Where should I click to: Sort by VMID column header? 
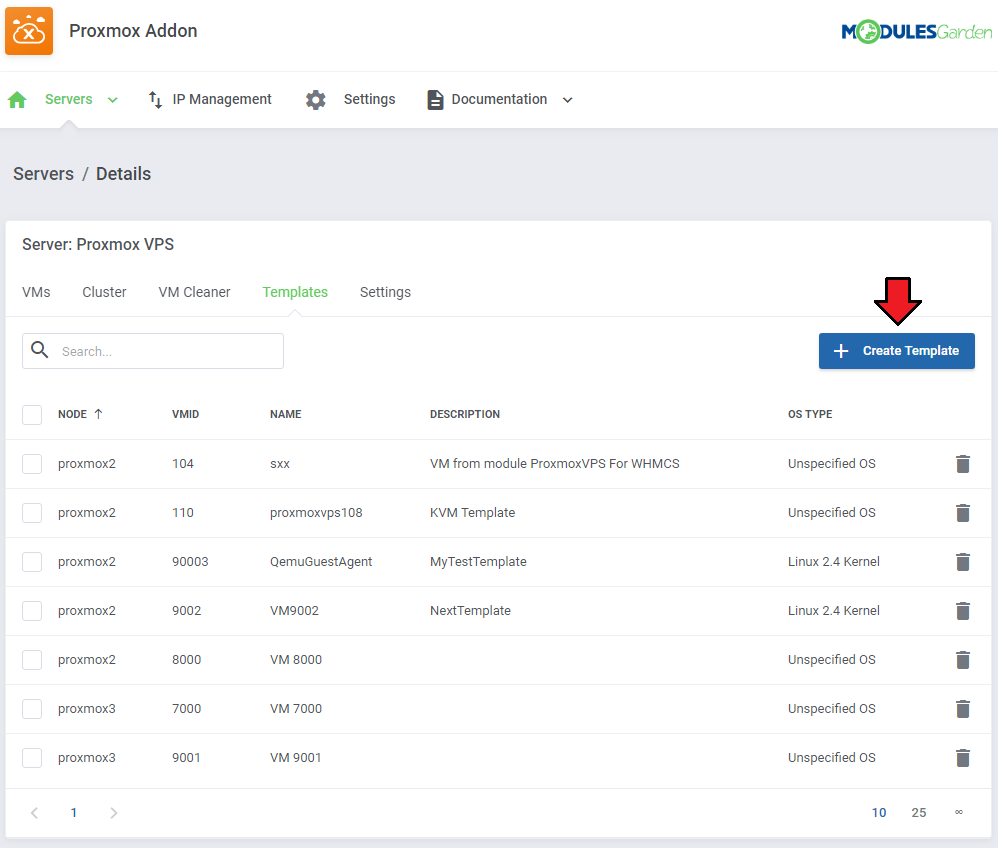coord(185,414)
